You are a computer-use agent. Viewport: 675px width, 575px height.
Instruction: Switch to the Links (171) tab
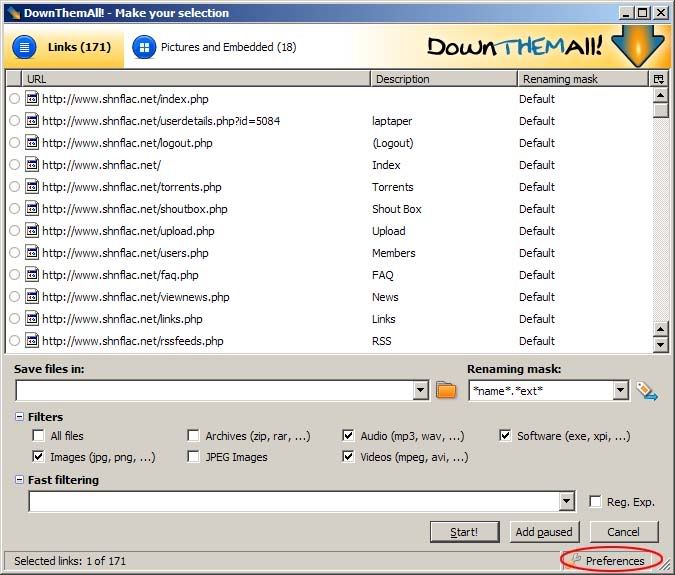[x=65, y=47]
